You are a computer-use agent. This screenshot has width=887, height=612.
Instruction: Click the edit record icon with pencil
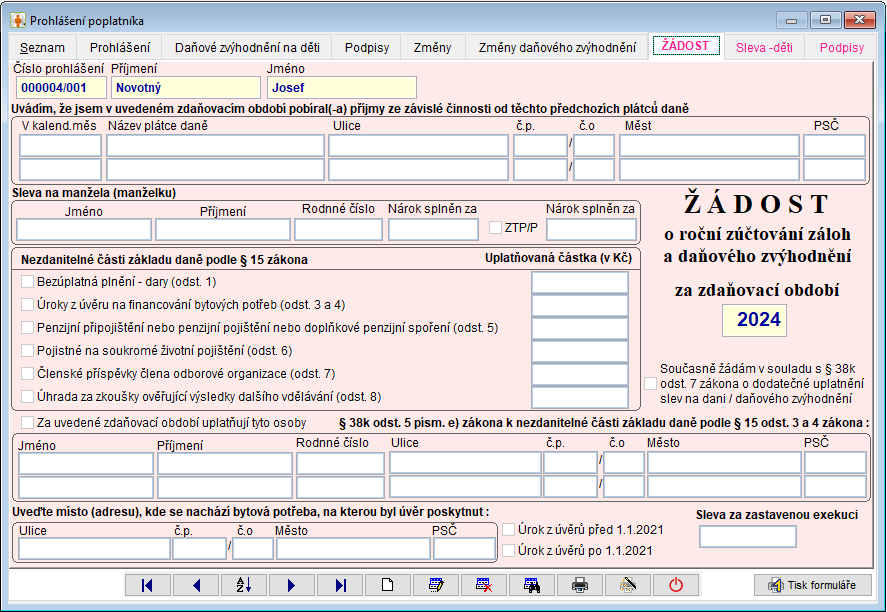(x=436, y=585)
